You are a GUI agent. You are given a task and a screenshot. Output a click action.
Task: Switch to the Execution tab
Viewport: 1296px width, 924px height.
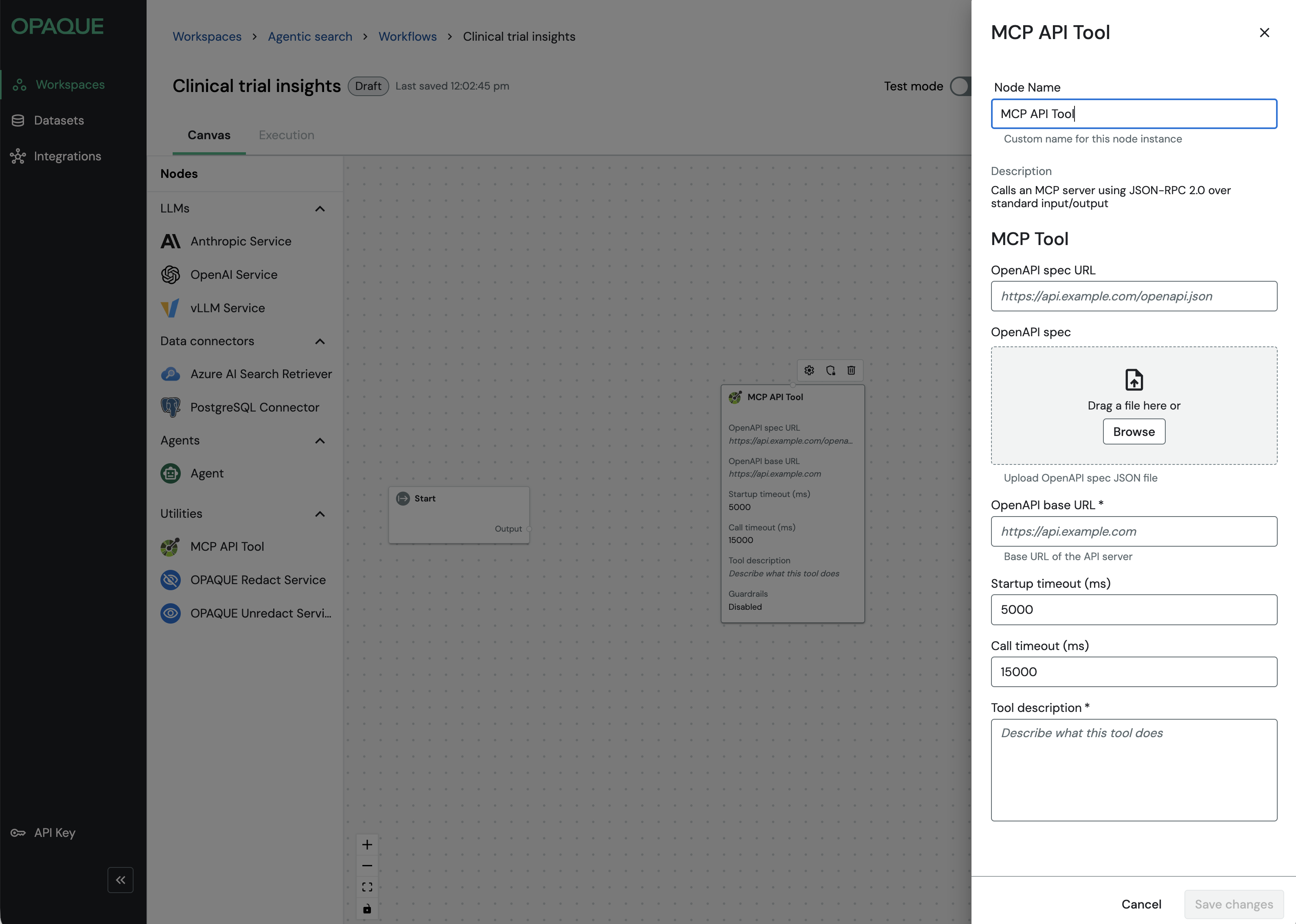pyautogui.click(x=286, y=135)
